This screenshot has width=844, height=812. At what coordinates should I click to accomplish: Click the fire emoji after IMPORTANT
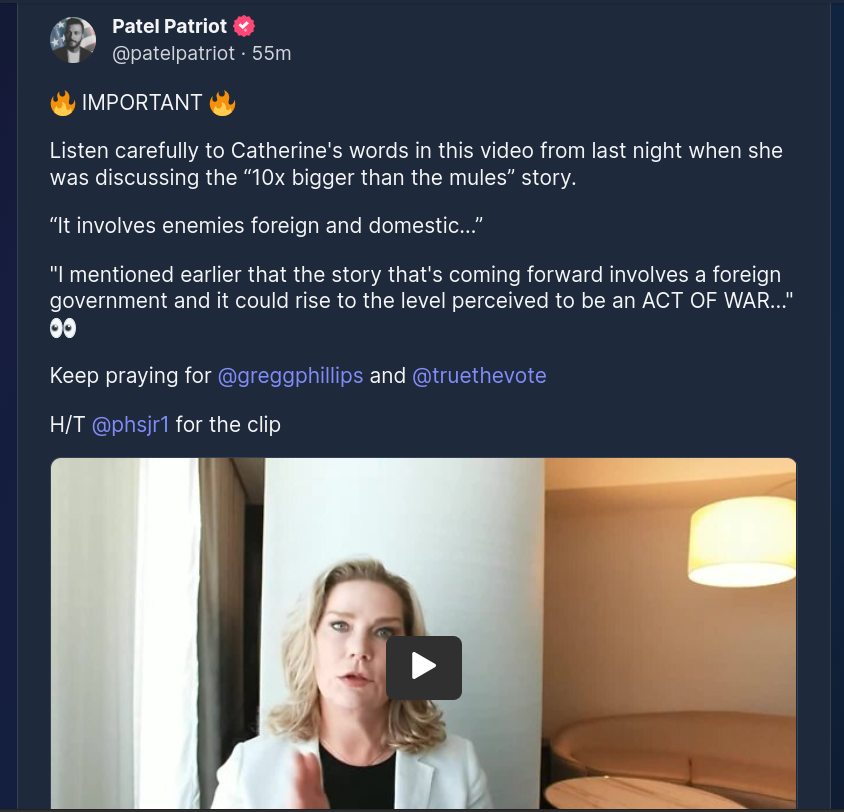[x=222, y=102]
